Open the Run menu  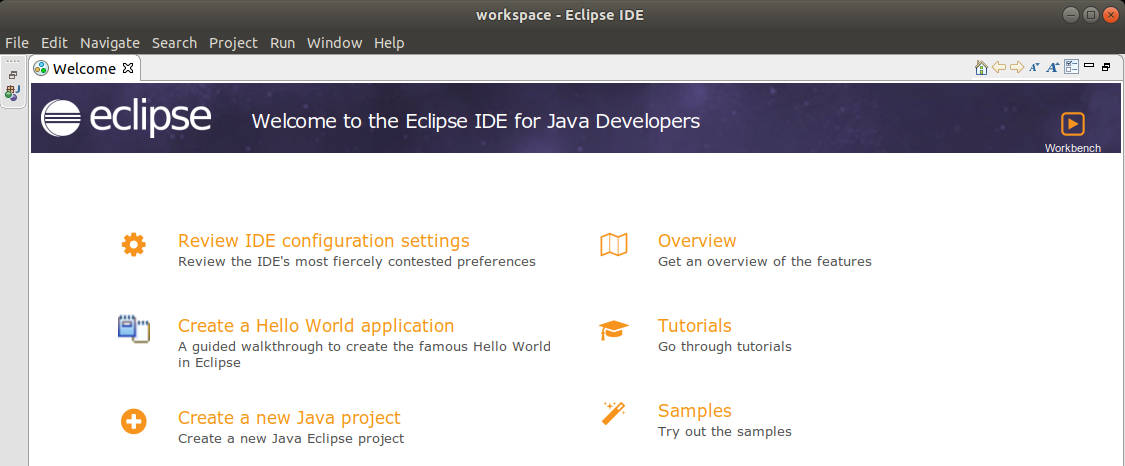coord(283,43)
